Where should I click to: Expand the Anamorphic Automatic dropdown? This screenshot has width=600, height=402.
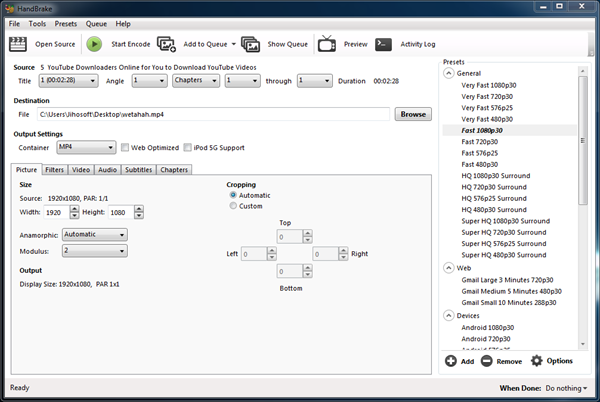coord(94,234)
